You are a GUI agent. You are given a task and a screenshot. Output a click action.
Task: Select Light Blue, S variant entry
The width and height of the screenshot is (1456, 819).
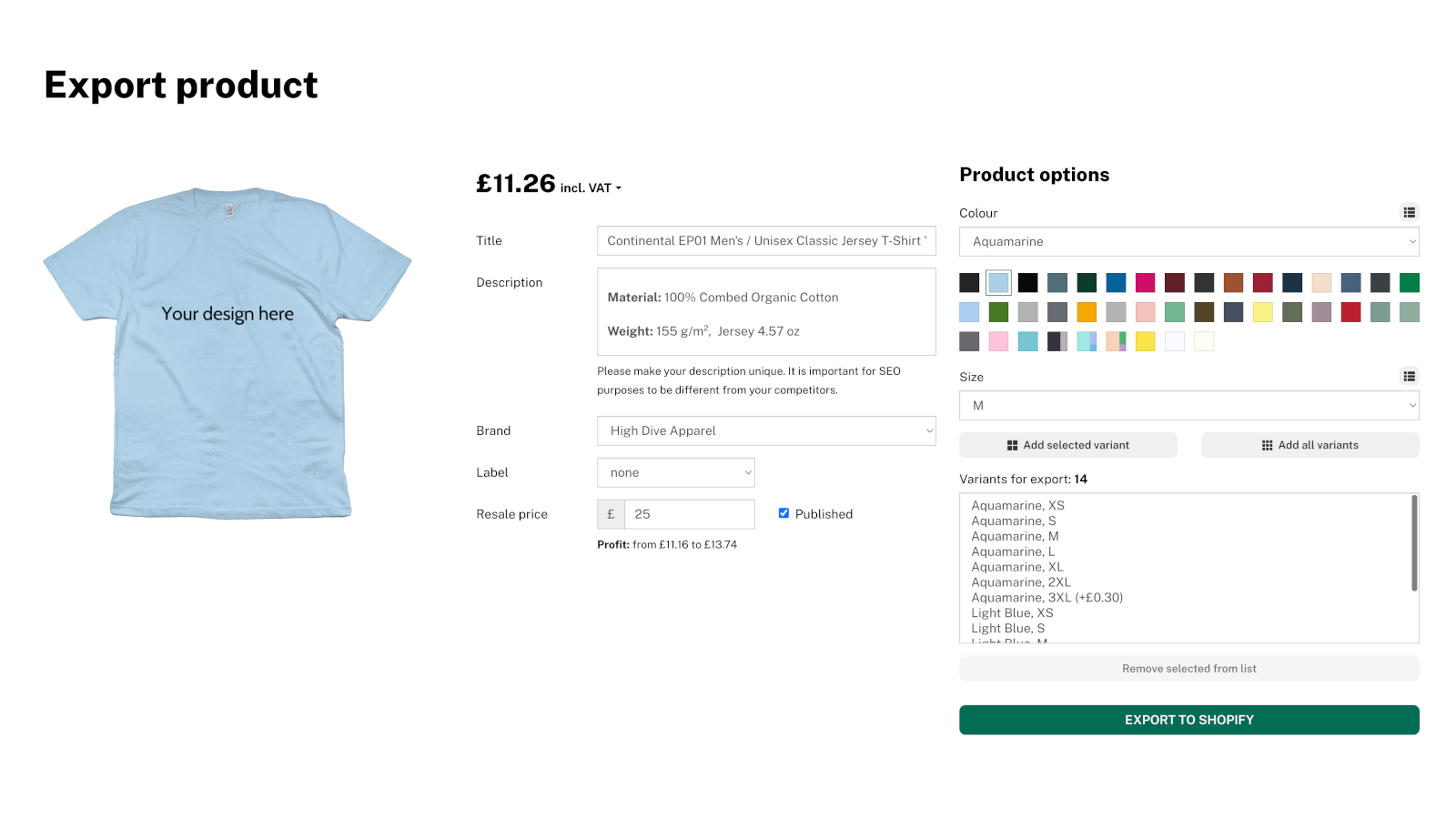pos(1006,627)
